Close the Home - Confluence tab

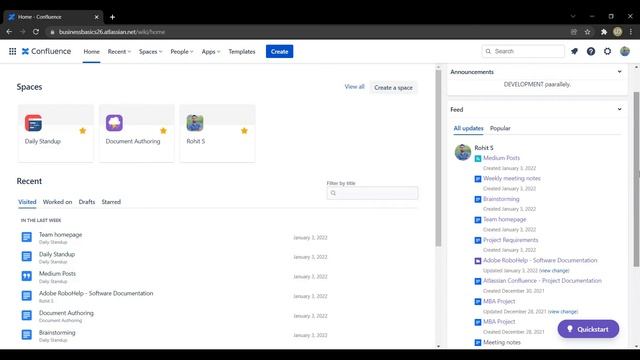(96, 17)
